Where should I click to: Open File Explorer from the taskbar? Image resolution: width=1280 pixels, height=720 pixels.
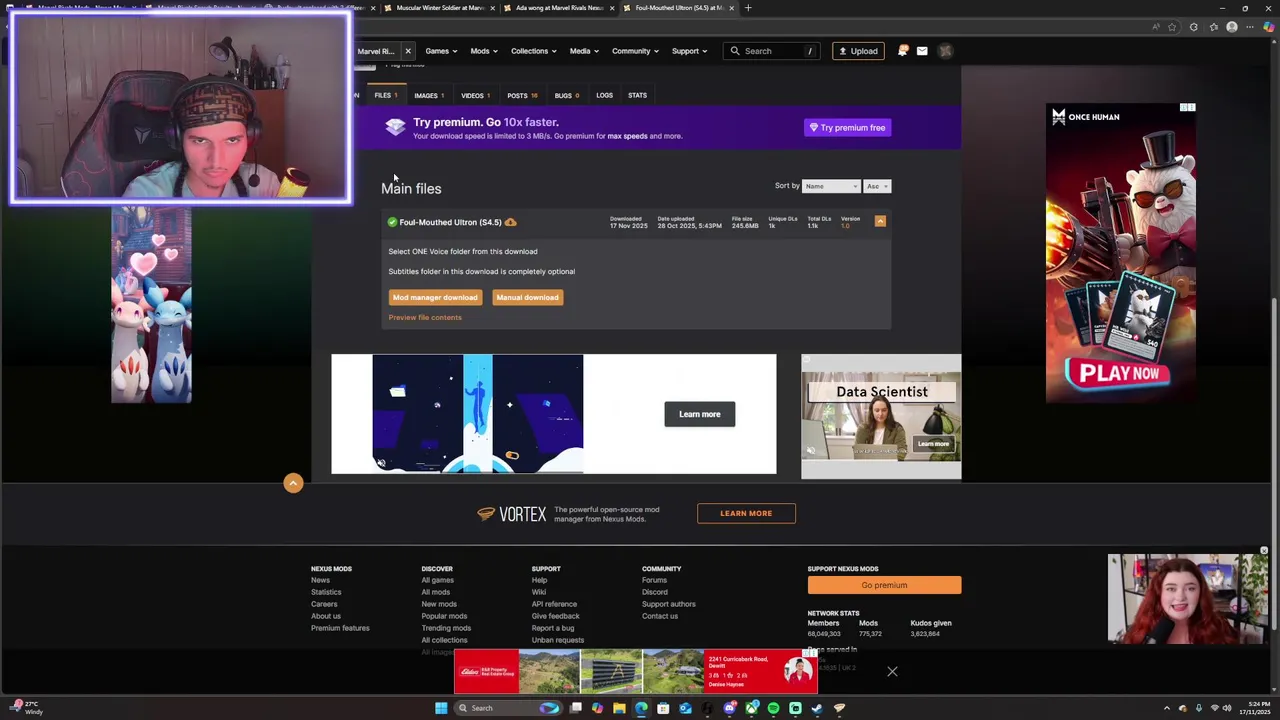tap(619, 708)
